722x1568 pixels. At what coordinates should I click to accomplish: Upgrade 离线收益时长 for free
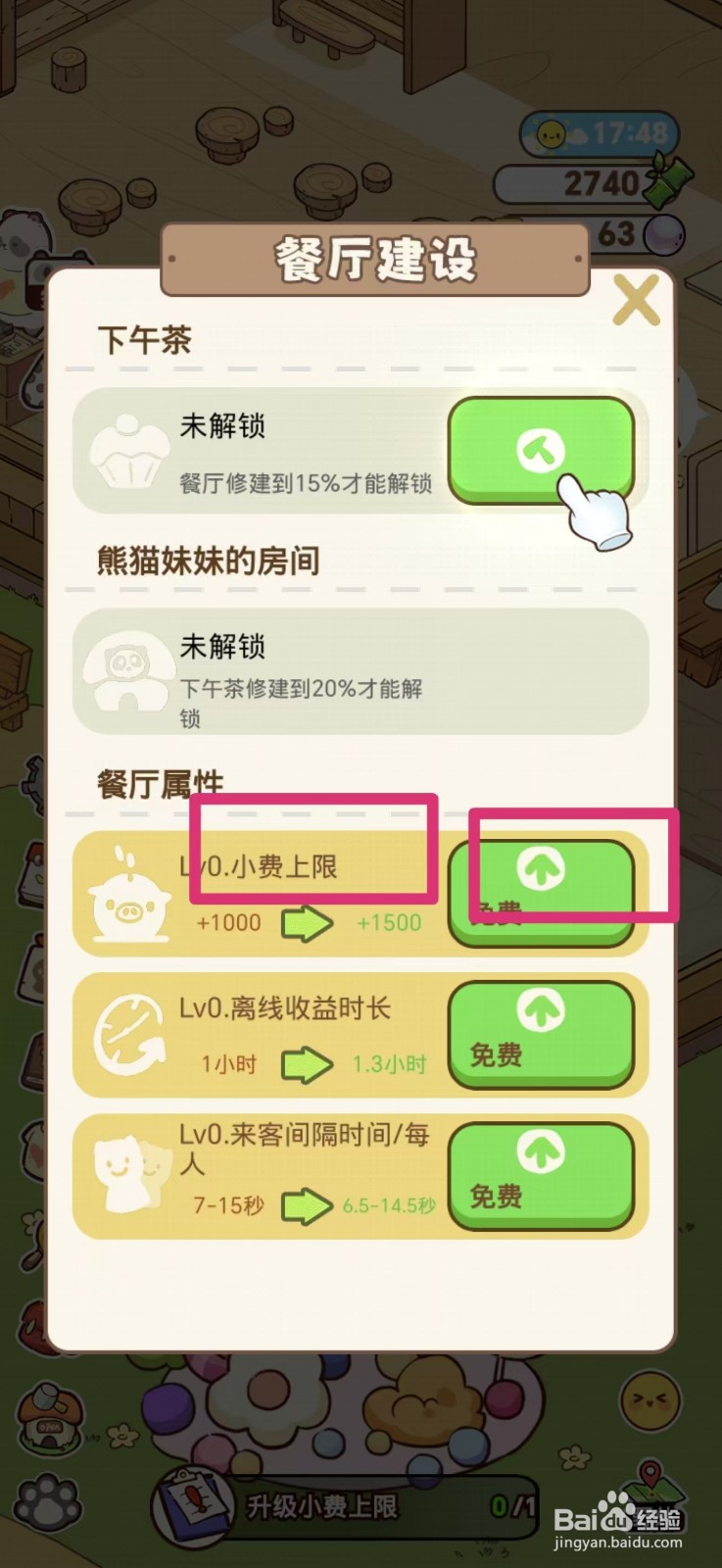click(x=542, y=1035)
